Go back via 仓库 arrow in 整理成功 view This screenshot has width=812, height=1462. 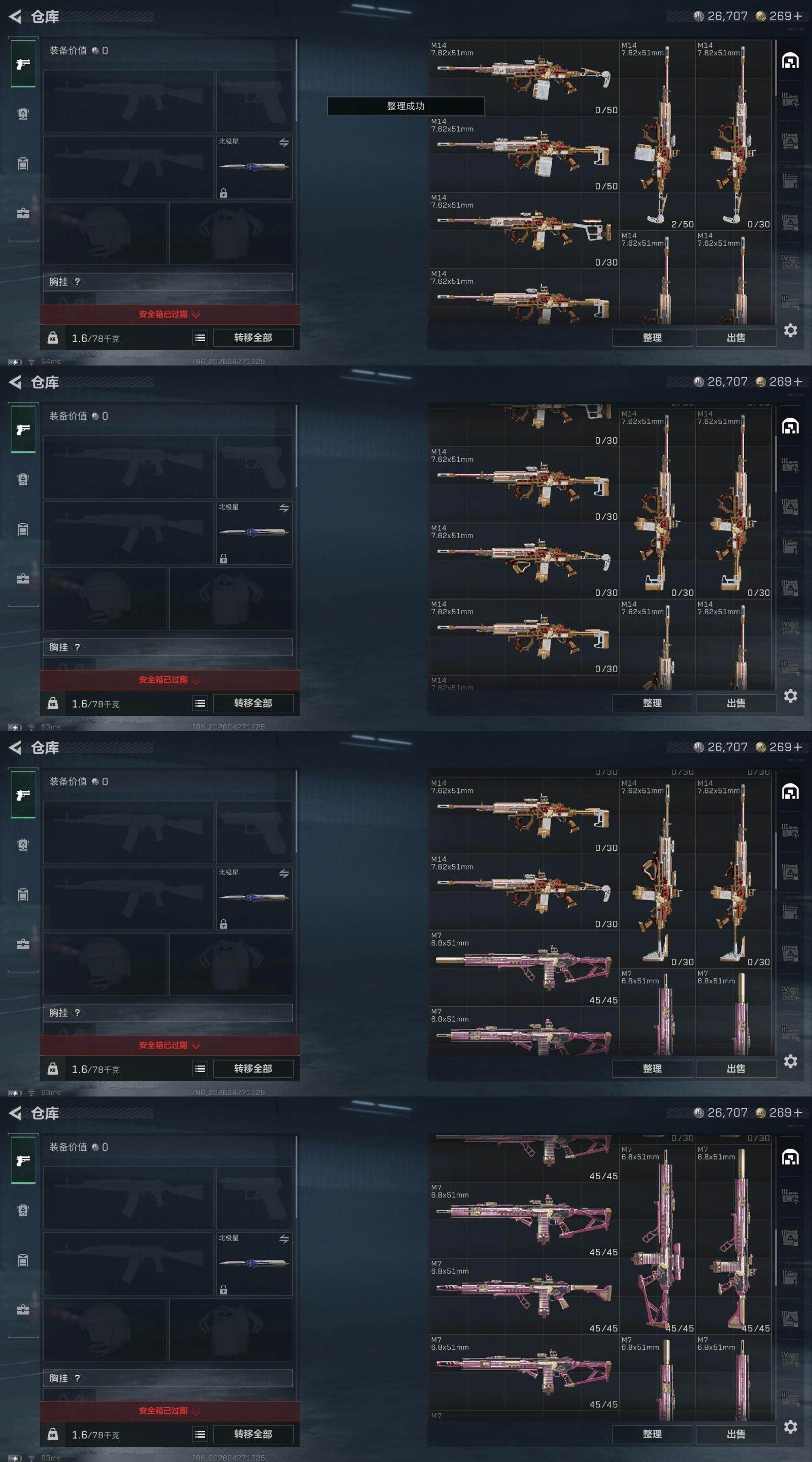pyautogui.click(x=15, y=16)
